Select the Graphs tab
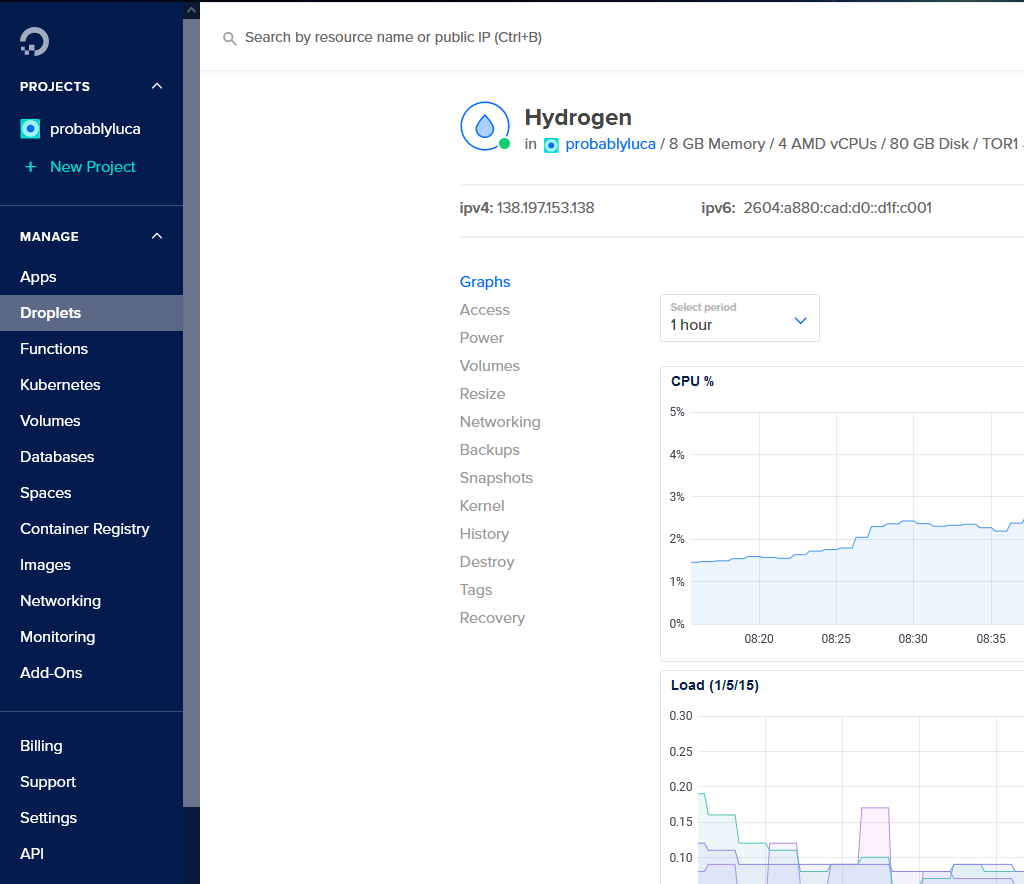1024x884 pixels. 485,281
